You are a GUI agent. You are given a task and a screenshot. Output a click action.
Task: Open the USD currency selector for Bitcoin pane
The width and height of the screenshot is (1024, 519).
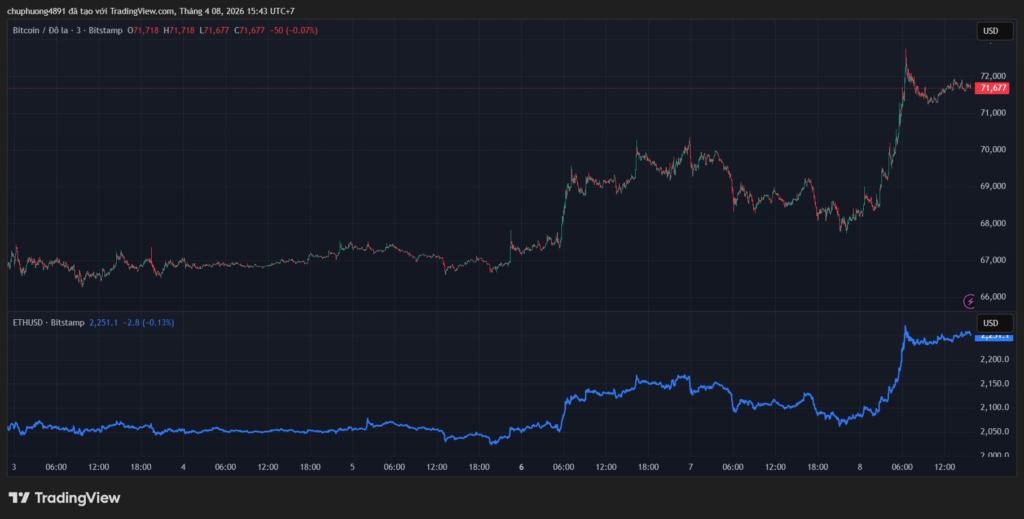[x=991, y=31]
